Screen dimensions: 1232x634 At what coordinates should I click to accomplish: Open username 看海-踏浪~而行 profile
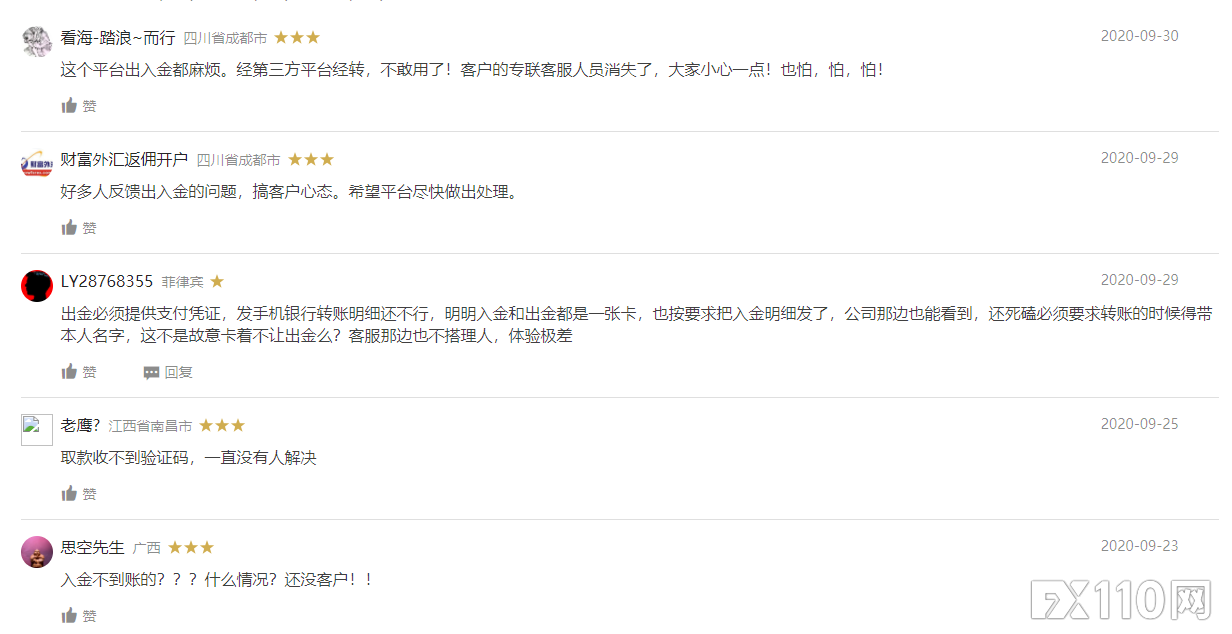pyautogui.click(x=118, y=38)
